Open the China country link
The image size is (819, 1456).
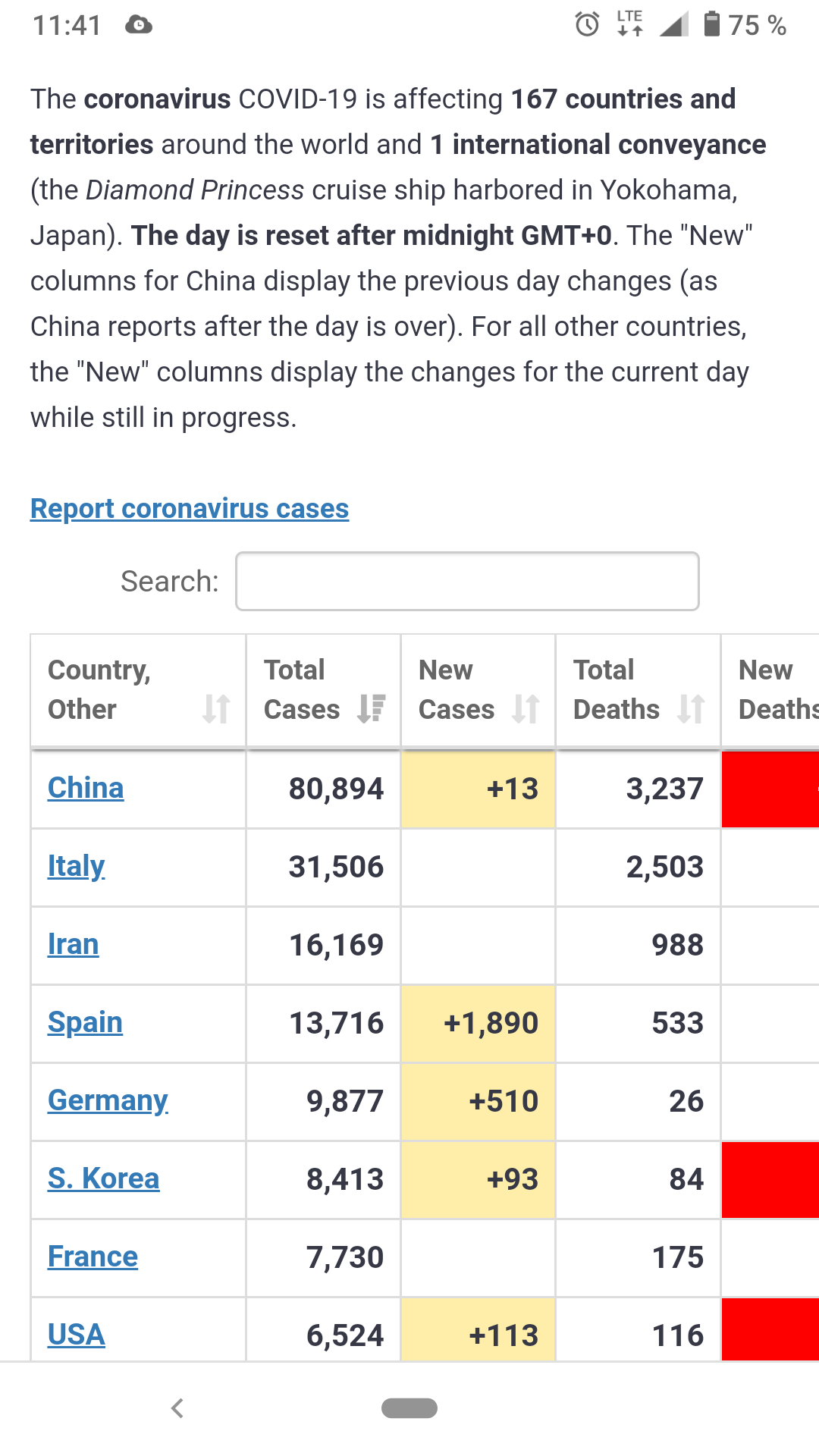86,789
